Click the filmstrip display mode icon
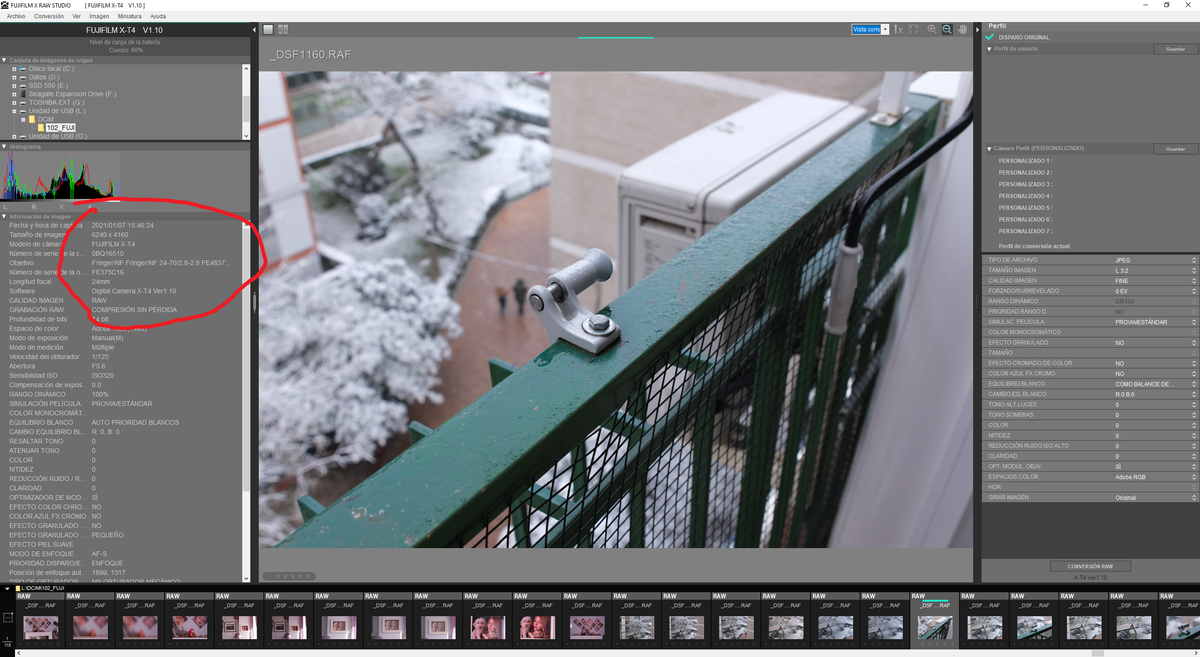Image resolution: width=1200 pixels, height=657 pixels. [x=8, y=621]
